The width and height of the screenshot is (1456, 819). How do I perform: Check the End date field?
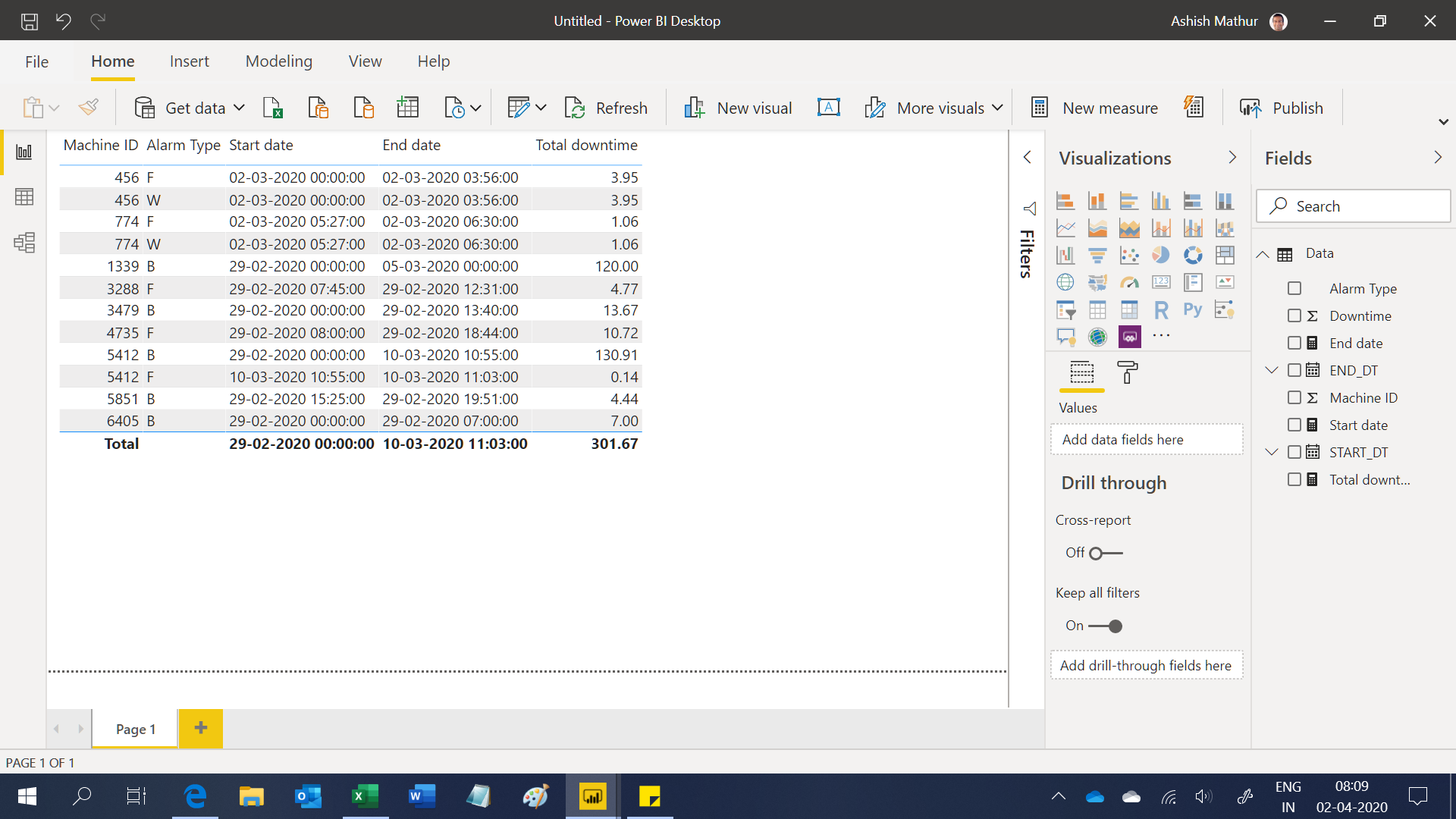coord(1294,344)
